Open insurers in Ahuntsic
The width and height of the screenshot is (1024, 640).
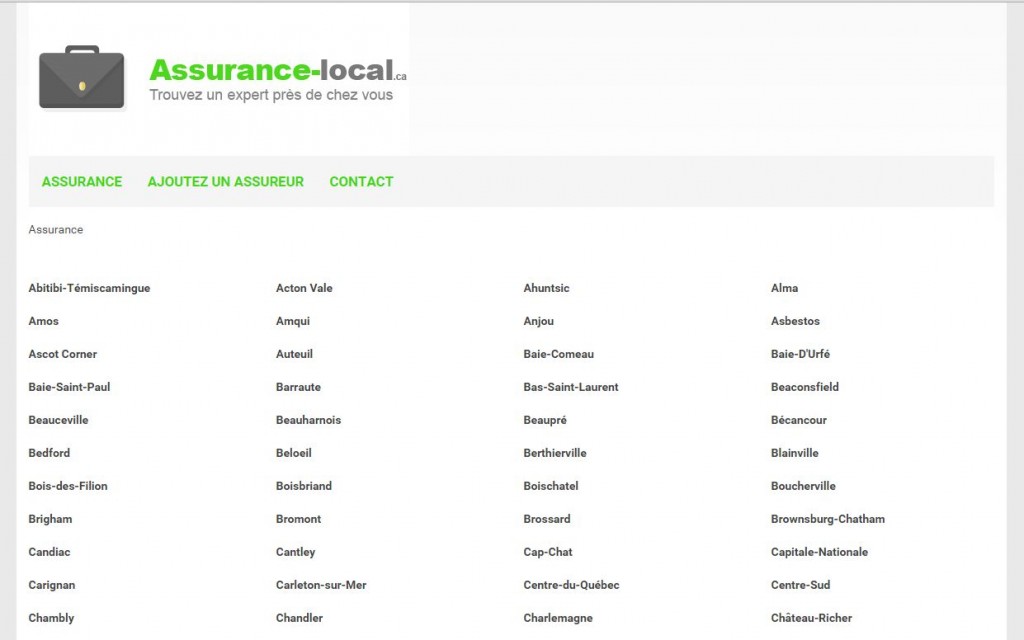546,288
